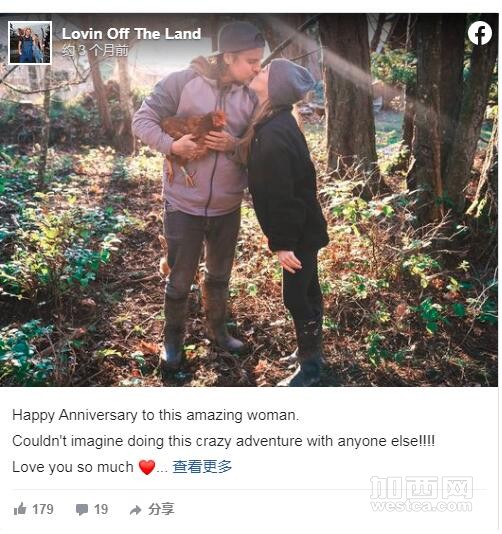The height and width of the screenshot is (534, 502).
Task: Click the red heart emoji in the caption
Action: pos(147,467)
